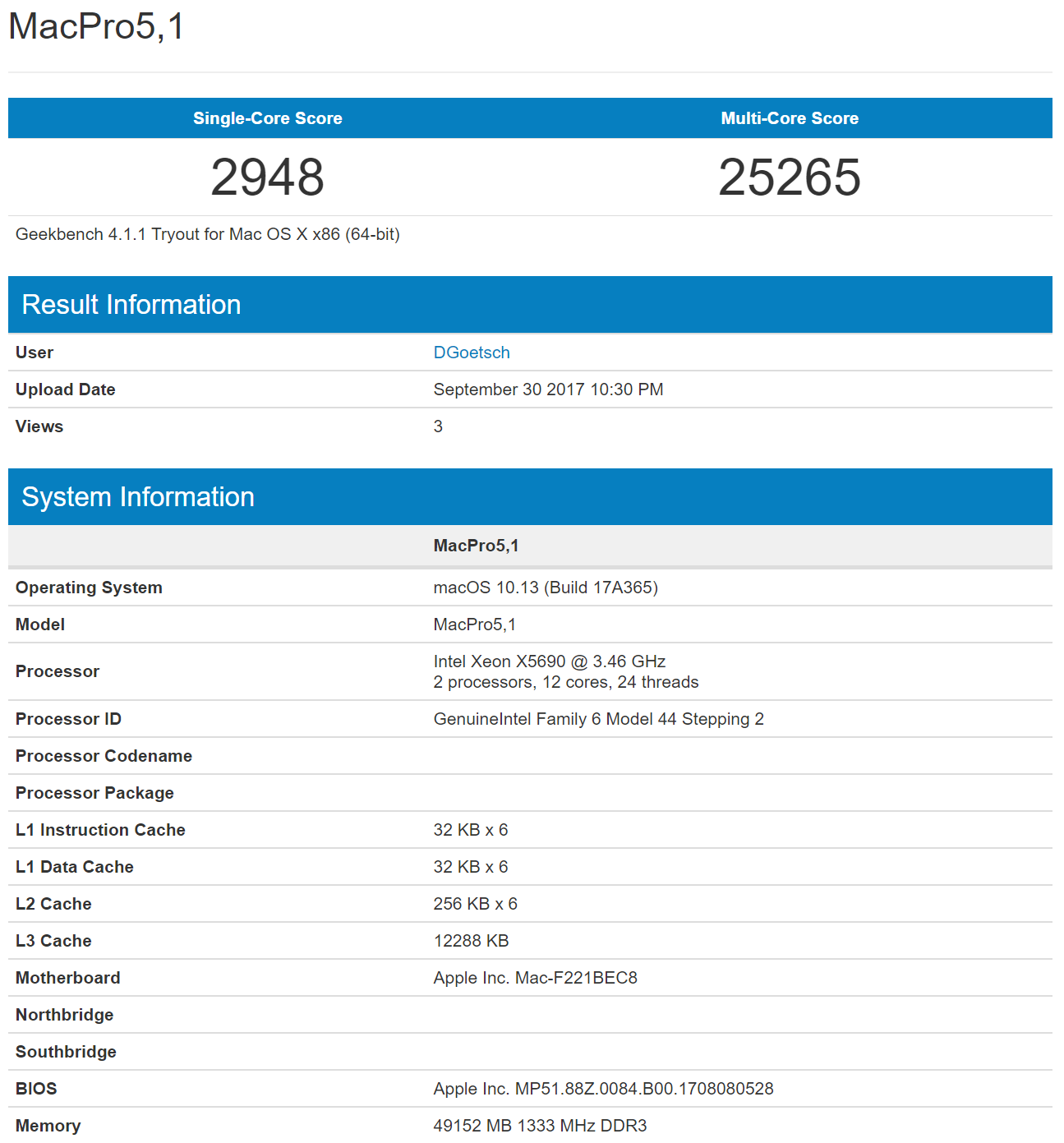This screenshot has width=1064, height=1143.
Task: Click the User row label
Action: pyautogui.click(x=35, y=353)
